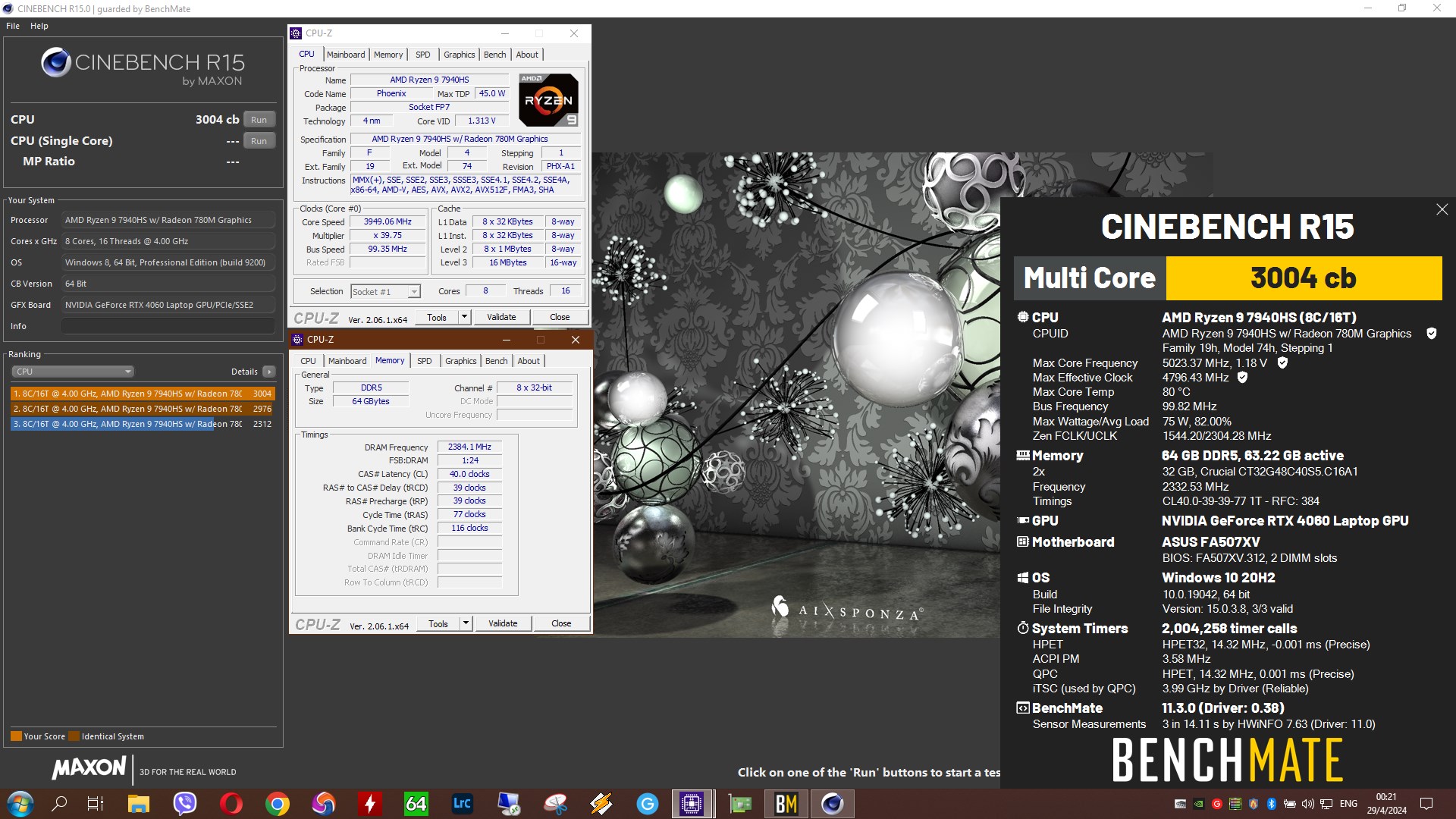Open the File menu in Cinebench
The height and width of the screenshot is (819, 1456).
tap(13, 26)
